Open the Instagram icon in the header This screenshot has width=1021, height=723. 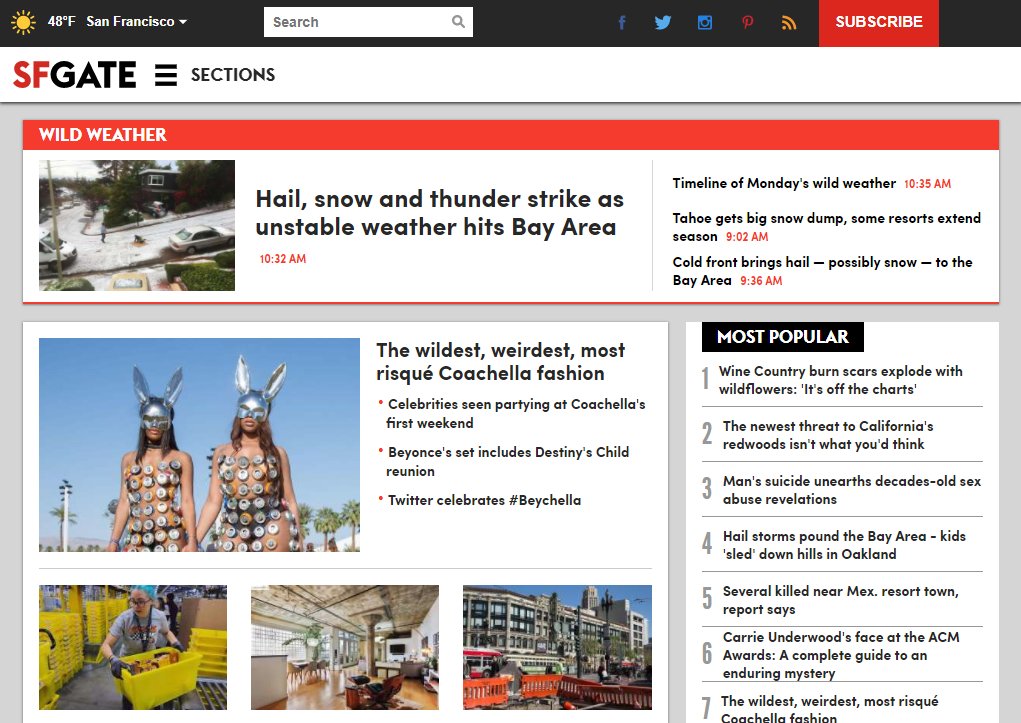[x=705, y=21]
